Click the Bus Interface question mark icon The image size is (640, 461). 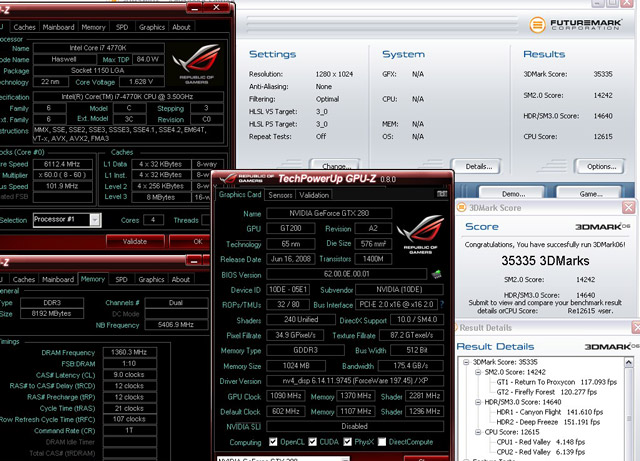442,305
